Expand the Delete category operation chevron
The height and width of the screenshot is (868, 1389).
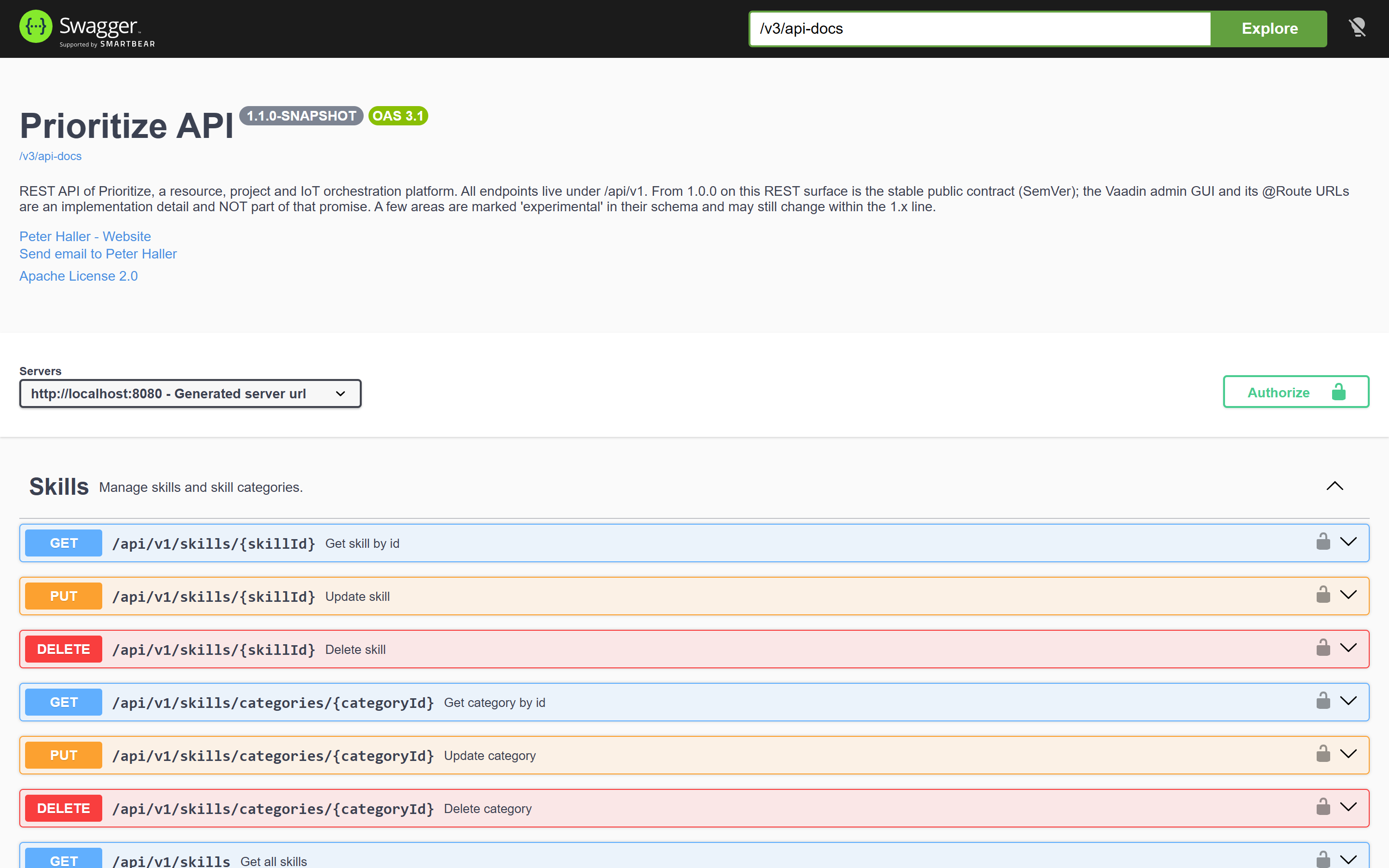pos(1348,807)
